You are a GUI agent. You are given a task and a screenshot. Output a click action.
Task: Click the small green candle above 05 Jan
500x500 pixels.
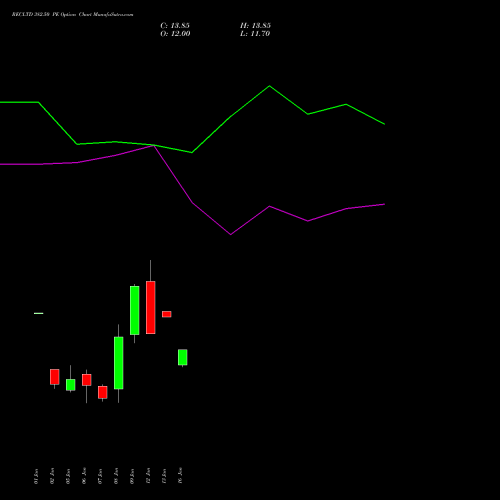pos(71,385)
